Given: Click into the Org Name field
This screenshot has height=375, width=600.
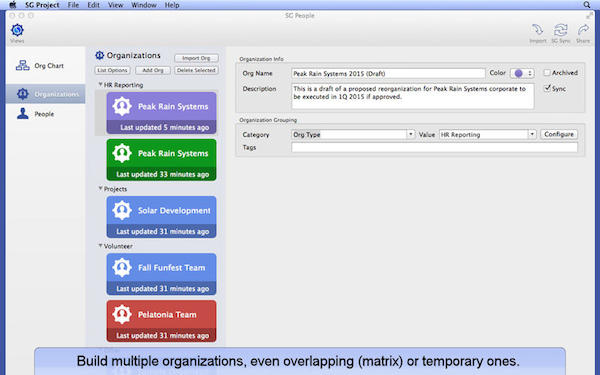Looking at the screenshot, I should coord(388,73).
